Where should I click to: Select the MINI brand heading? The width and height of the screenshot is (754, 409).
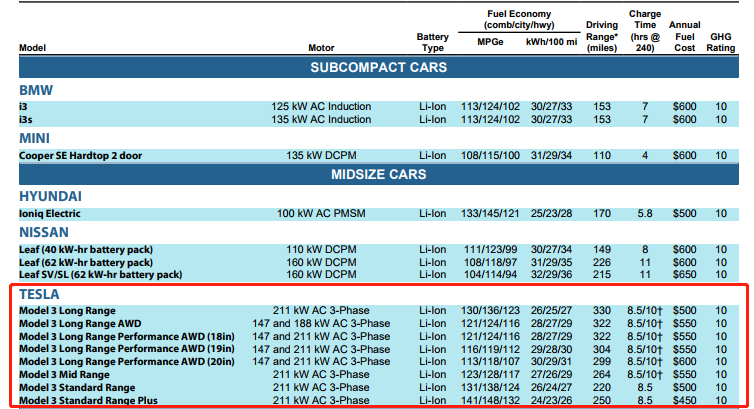[34, 138]
